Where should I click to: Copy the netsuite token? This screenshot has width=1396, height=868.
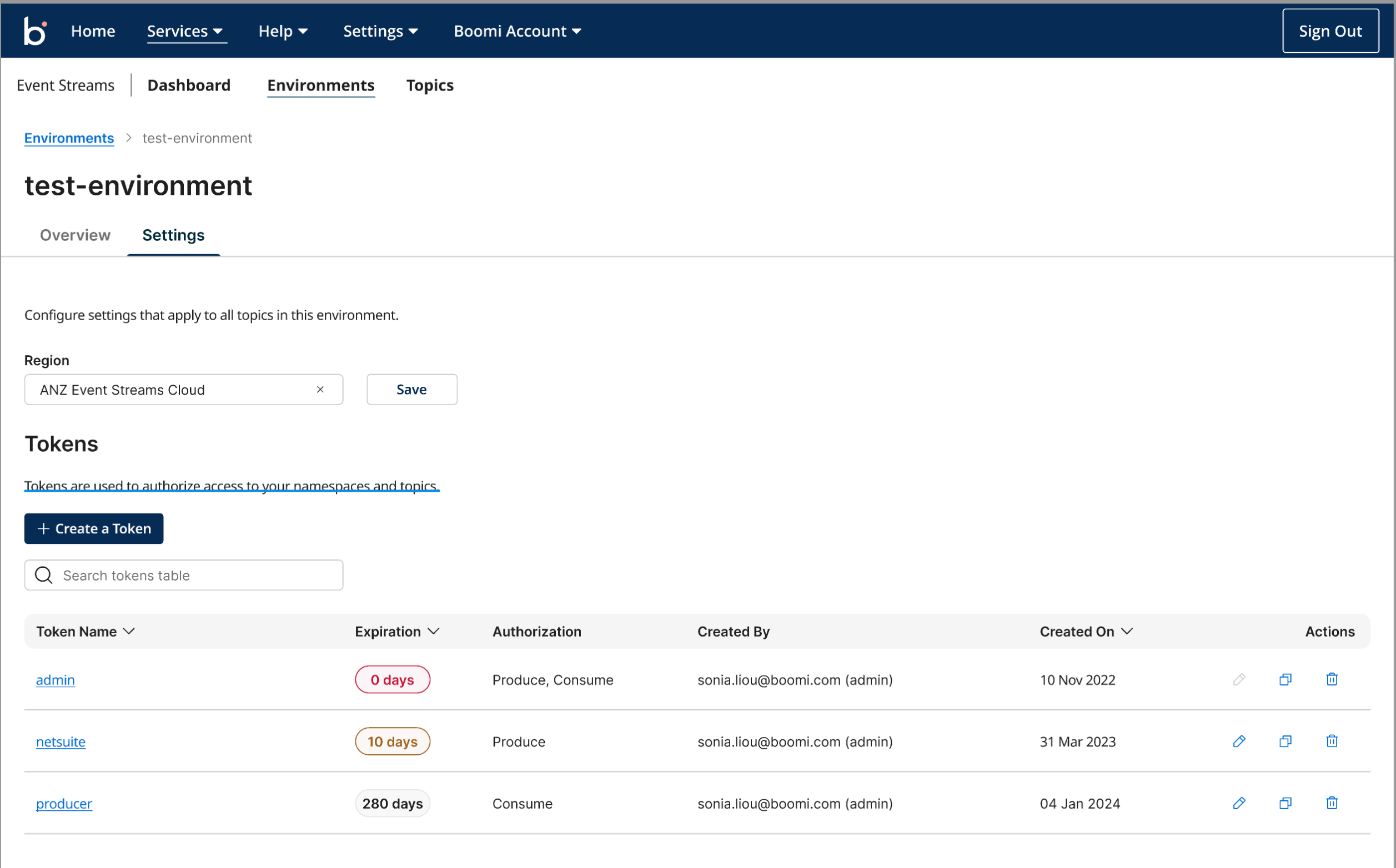[x=1285, y=741]
